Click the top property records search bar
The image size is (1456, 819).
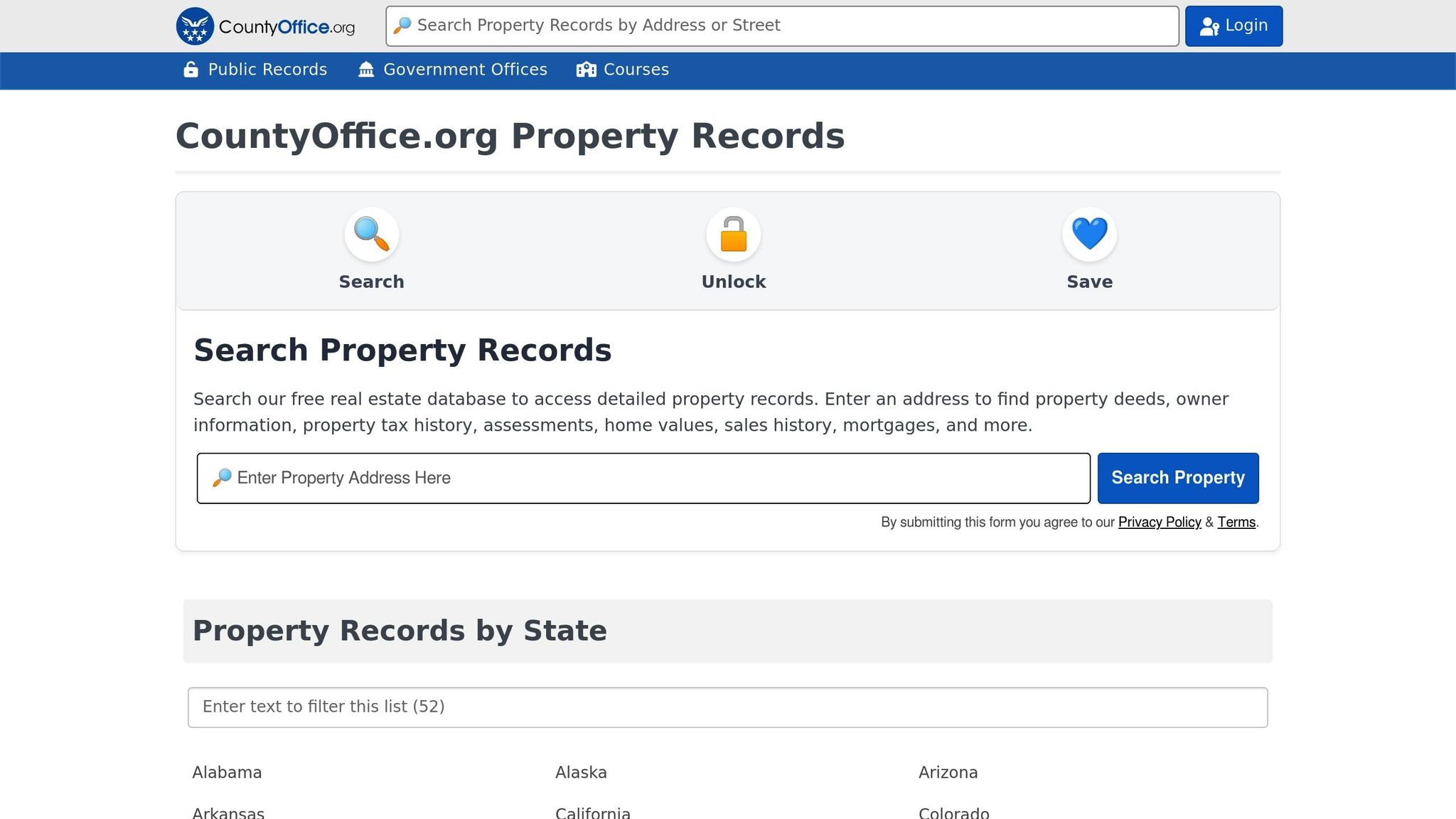coord(781,26)
